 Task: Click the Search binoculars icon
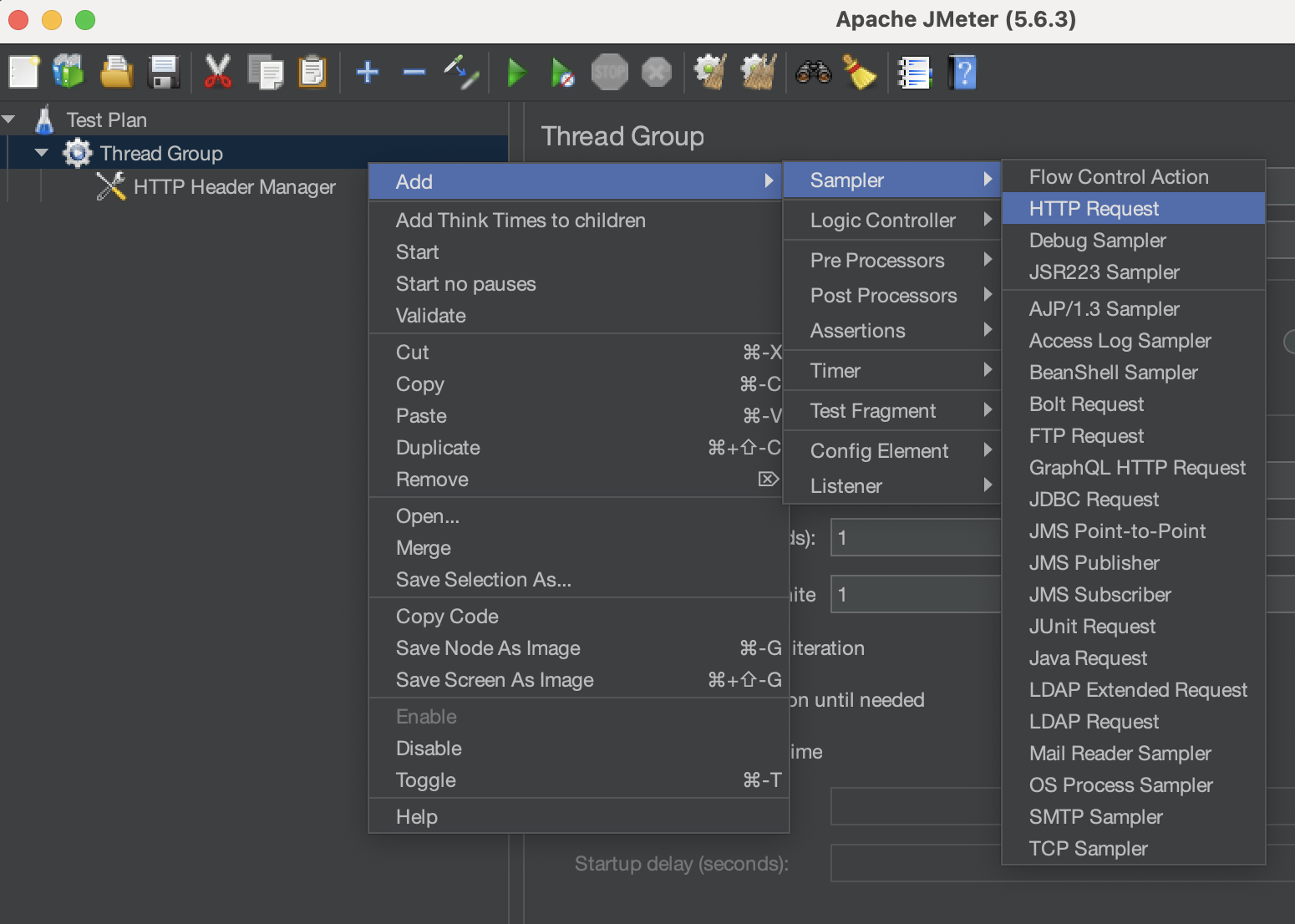[x=813, y=73]
